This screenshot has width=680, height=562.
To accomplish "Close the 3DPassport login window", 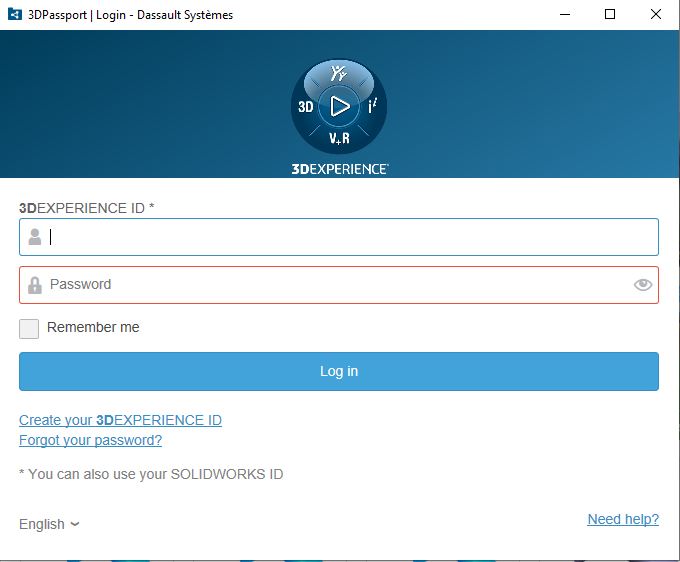I will pos(655,15).
